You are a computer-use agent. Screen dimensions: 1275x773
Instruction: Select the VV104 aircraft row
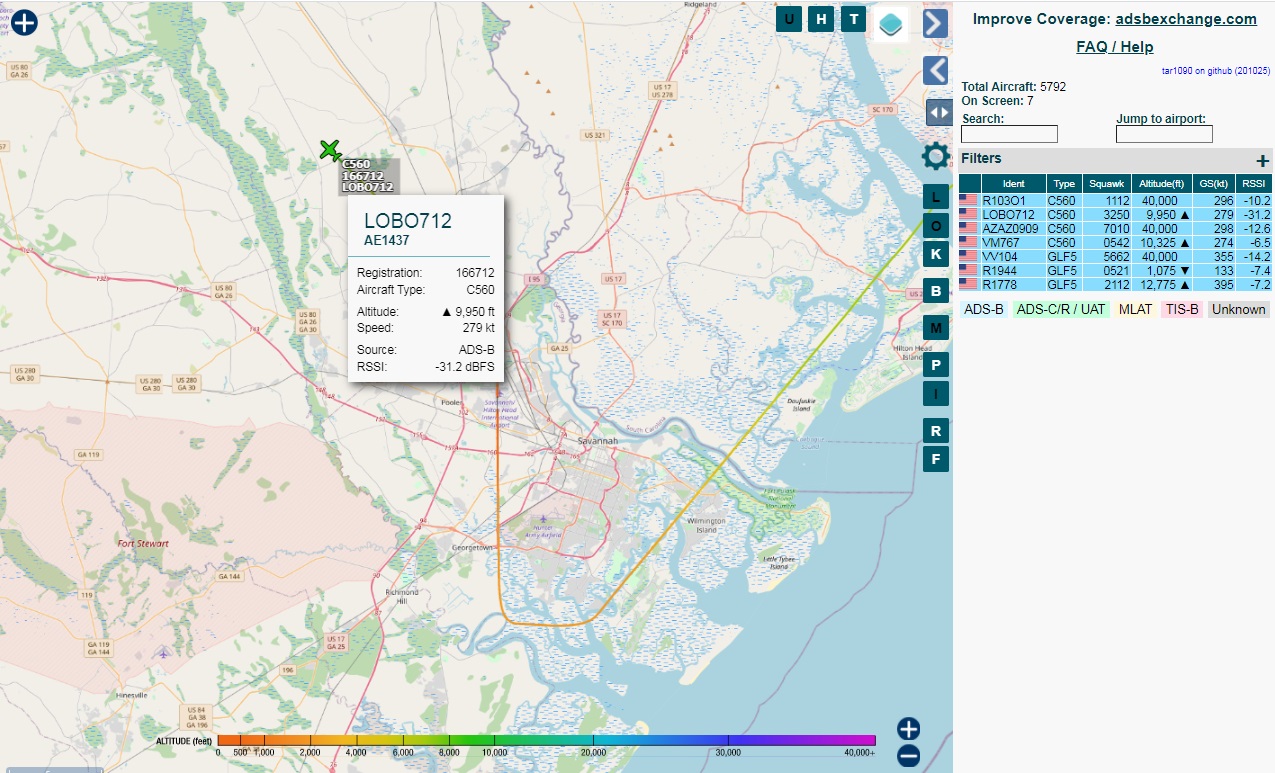(x=1115, y=257)
